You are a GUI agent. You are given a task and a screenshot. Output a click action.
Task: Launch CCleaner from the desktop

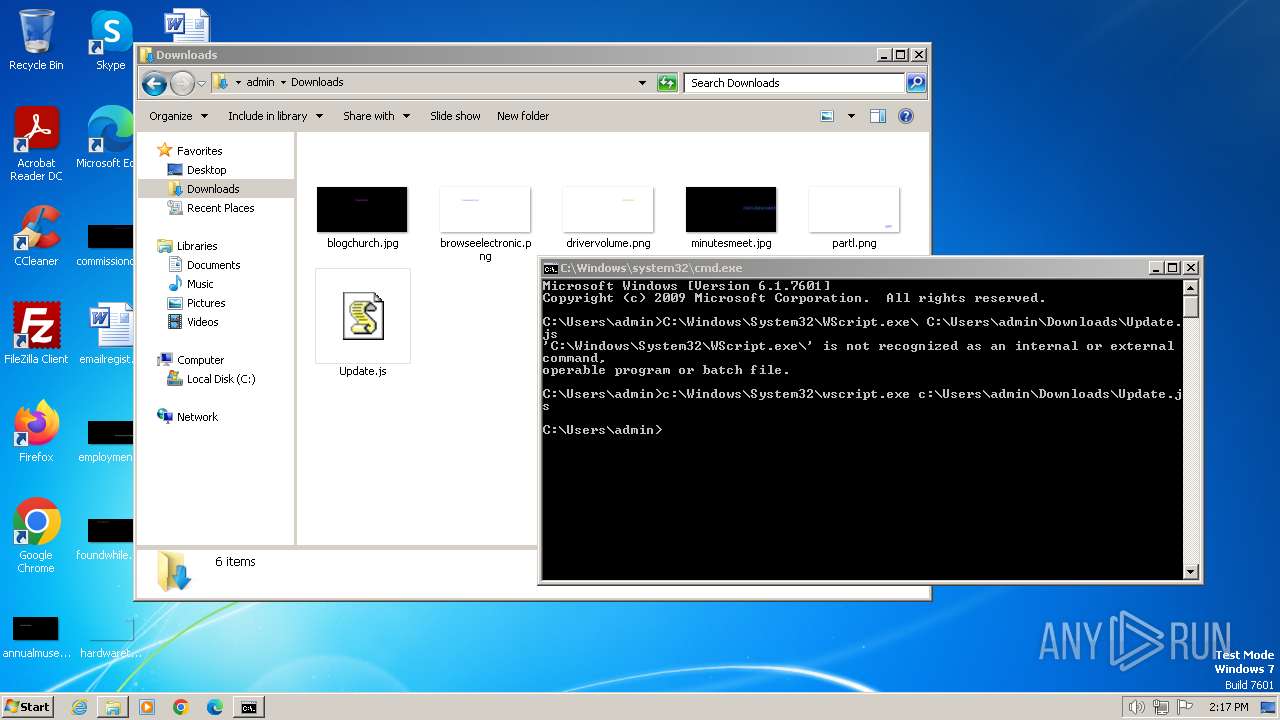[x=36, y=236]
